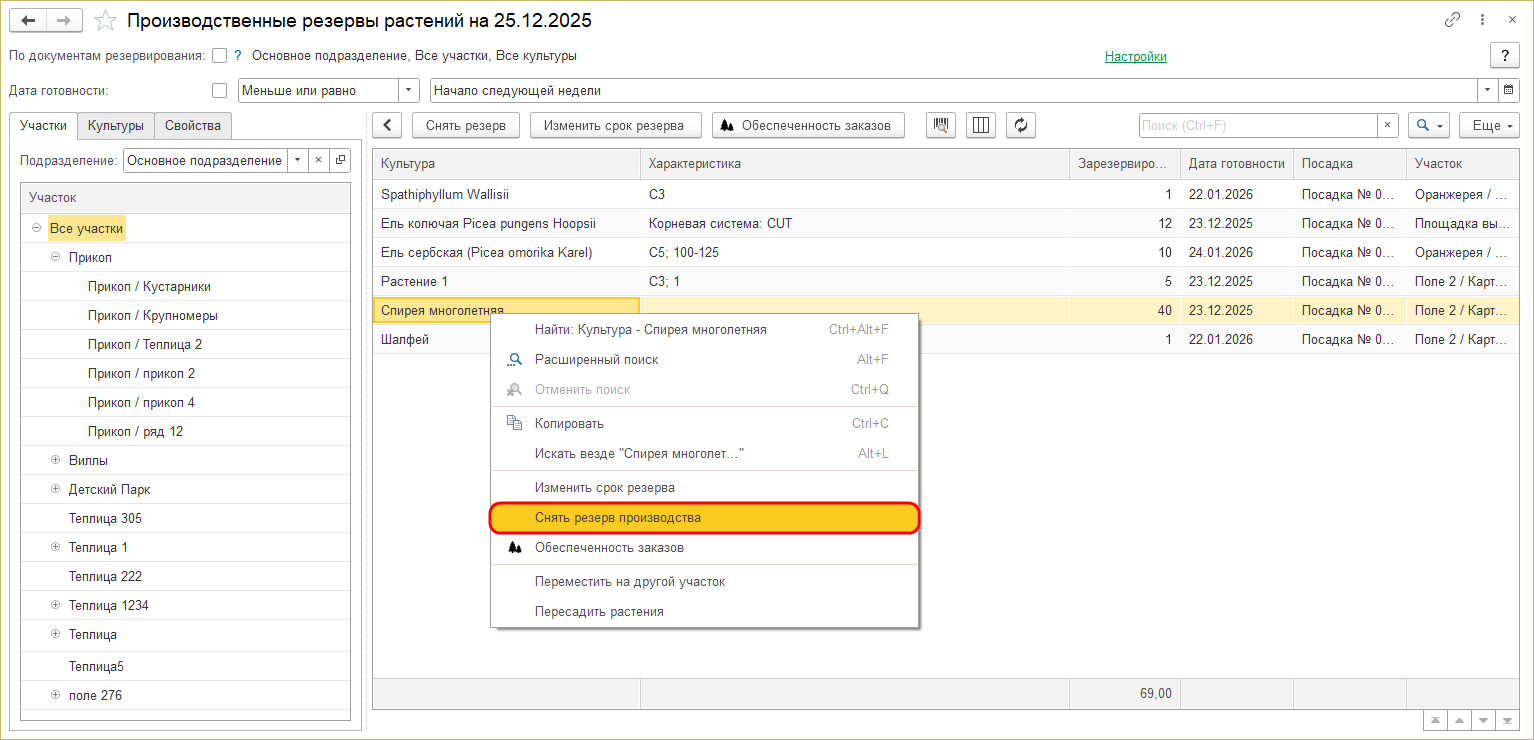Image resolution: width=1534 pixels, height=740 pixels.
Task: Open the comparison type dropdown 'Меньше или равно'
Action: point(408,90)
